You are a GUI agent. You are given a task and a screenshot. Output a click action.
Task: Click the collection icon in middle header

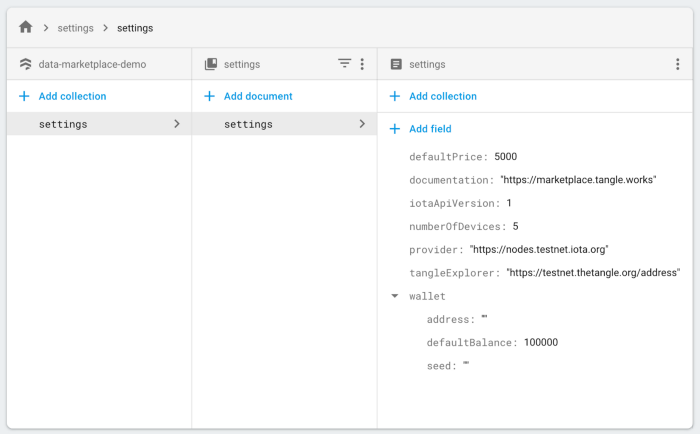tap(211, 64)
